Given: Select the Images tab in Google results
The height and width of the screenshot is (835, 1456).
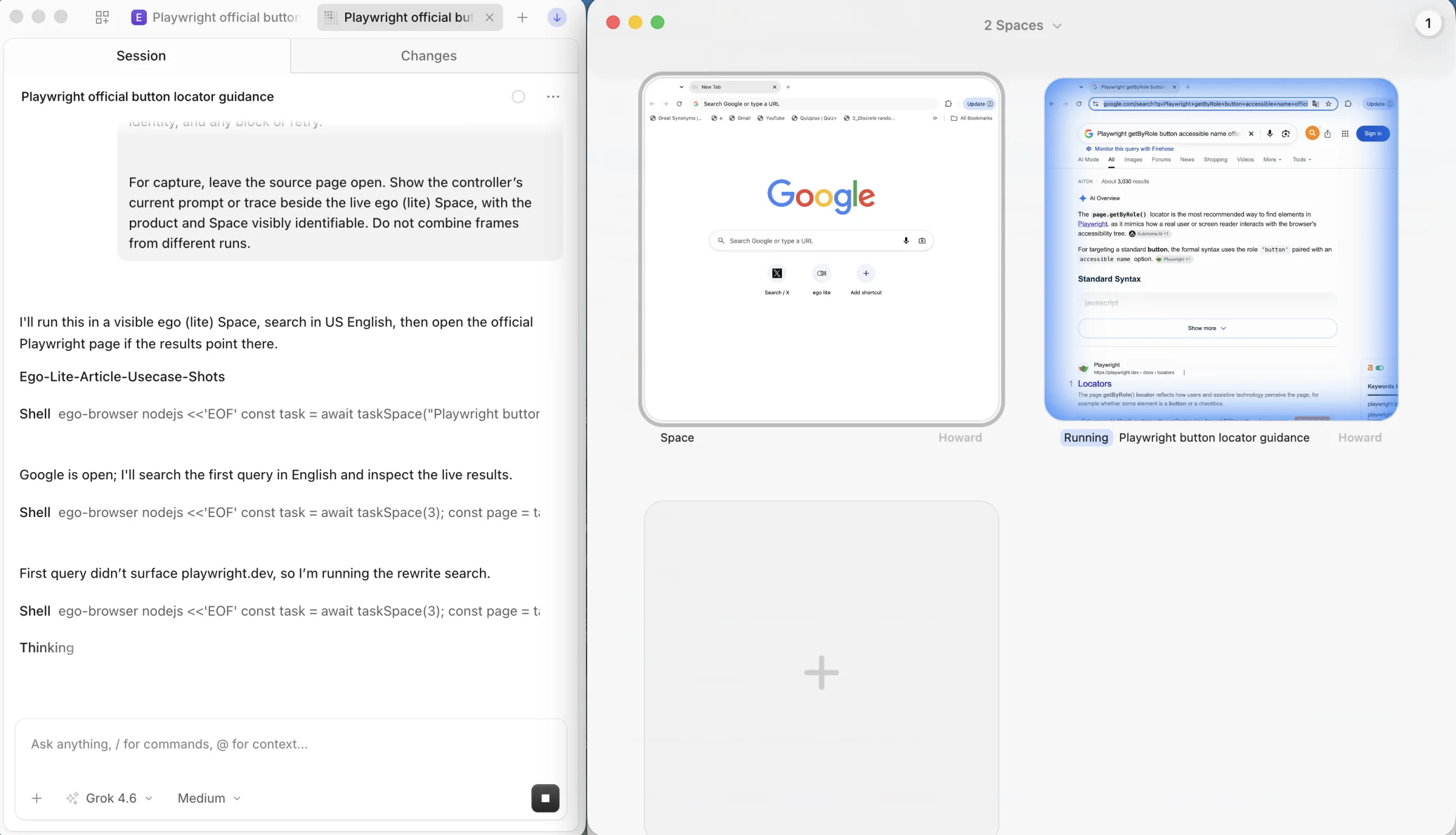Looking at the screenshot, I should pos(1133,160).
